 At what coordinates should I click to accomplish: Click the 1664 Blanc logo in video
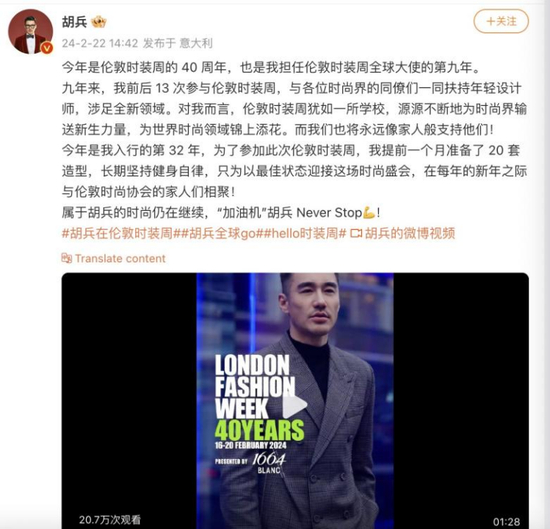[x=269, y=463]
